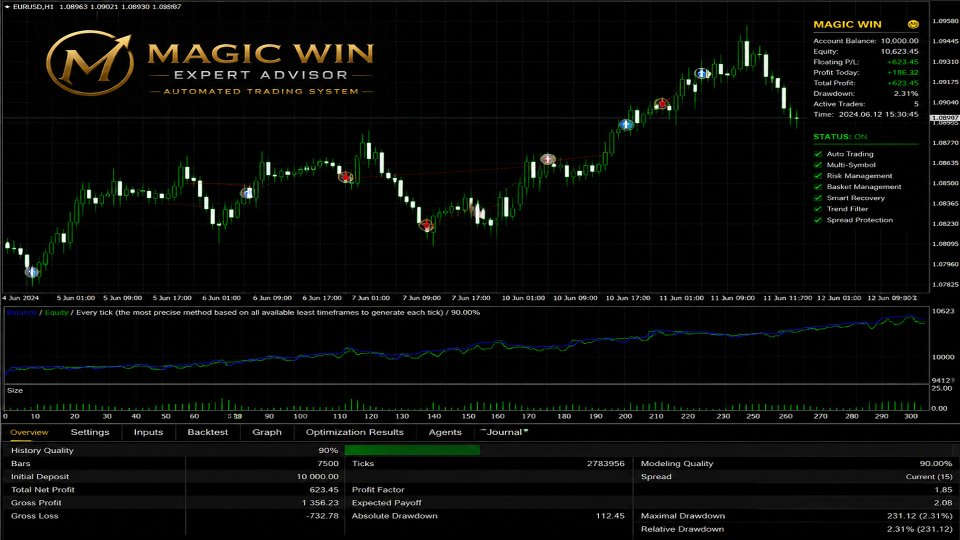Click the blue trade marker at 10 Jun 17:00
The width and height of the screenshot is (960, 540).
click(626, 124)
